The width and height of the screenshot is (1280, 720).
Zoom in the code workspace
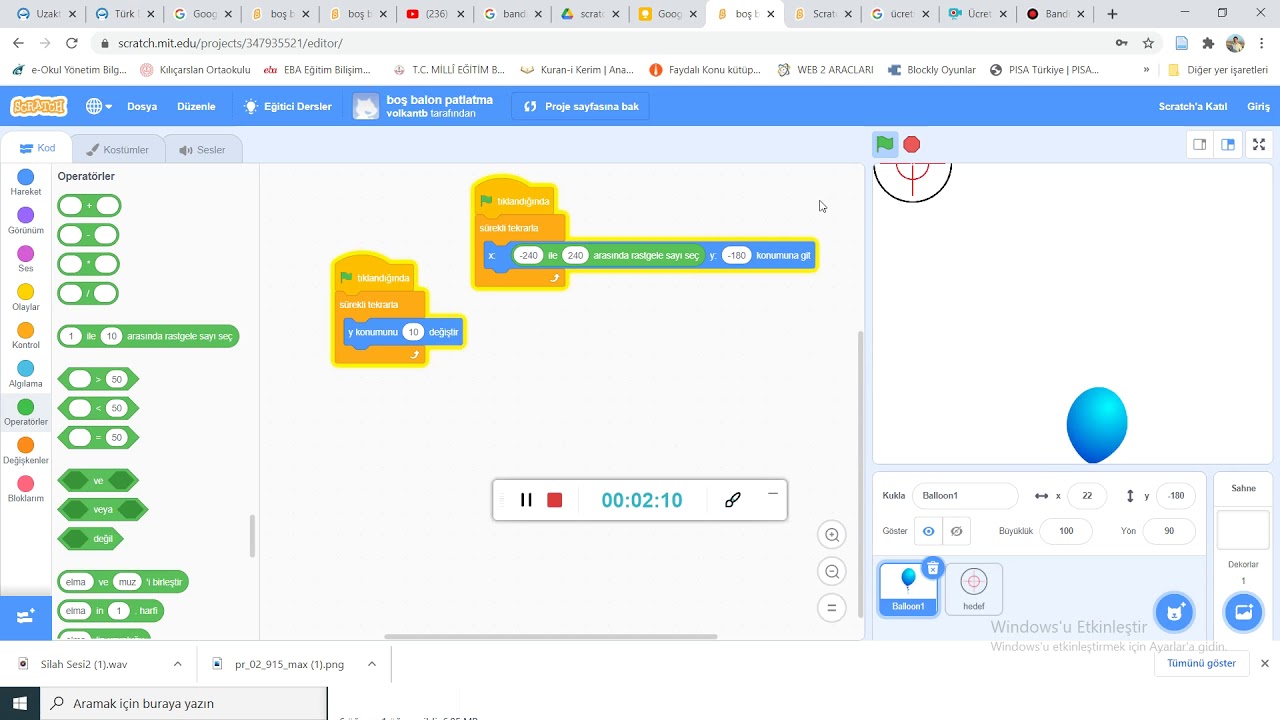(x=832, y=535)
